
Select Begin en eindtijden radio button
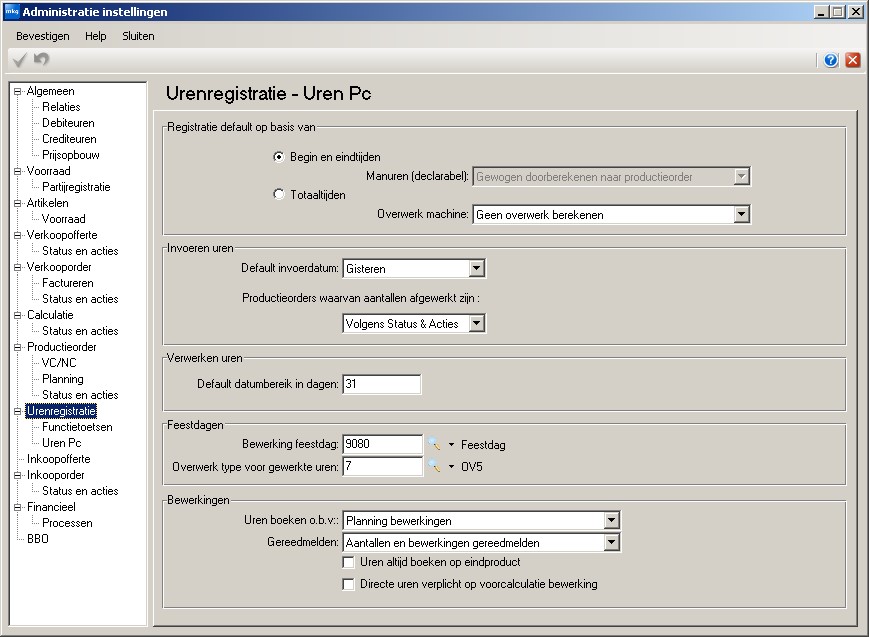(x=279, y=157)
